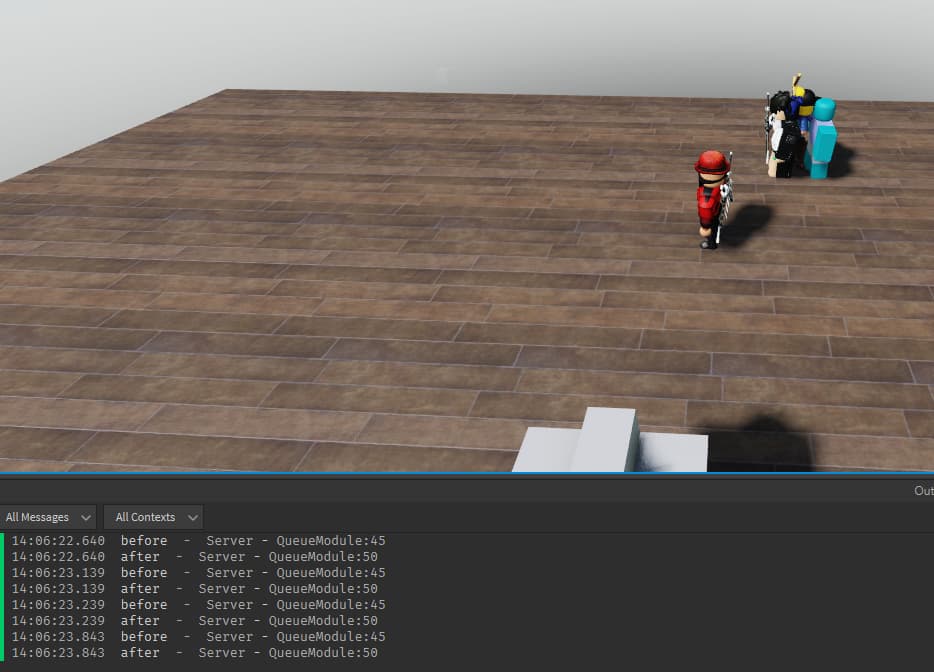
Task: Click the white stepped part in viewport
Action: (610, 441)
